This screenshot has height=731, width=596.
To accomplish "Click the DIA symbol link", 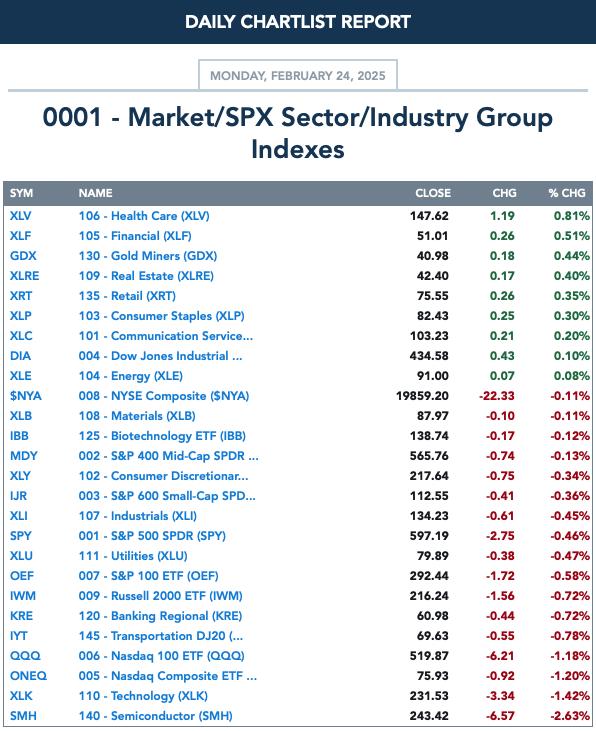I will (20, 356).
